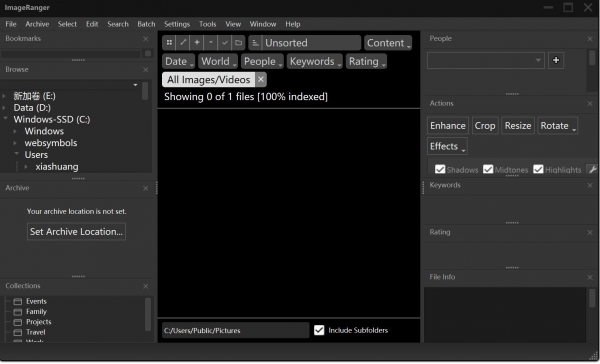Select the xiashuang folder

57,167
